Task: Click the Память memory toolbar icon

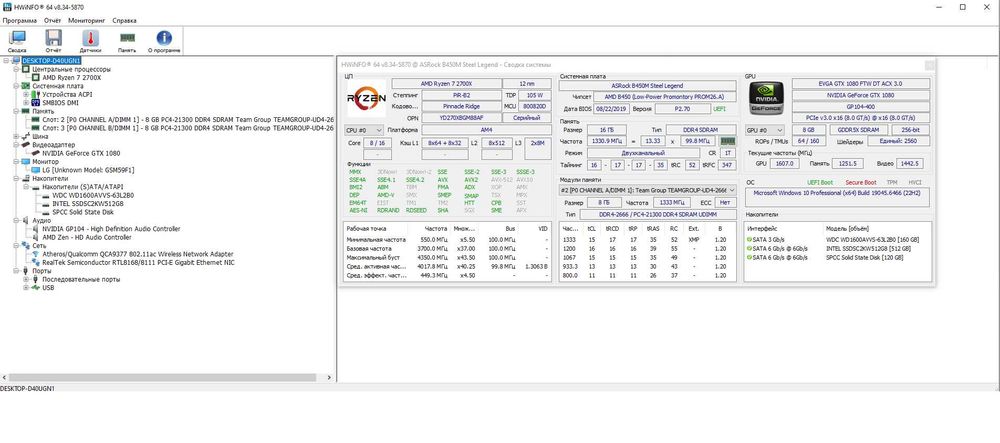Action: click(127, 41)
